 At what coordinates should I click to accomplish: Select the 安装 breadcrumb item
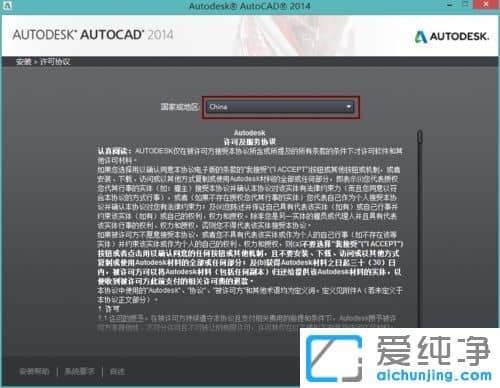(x=23, y=62)
